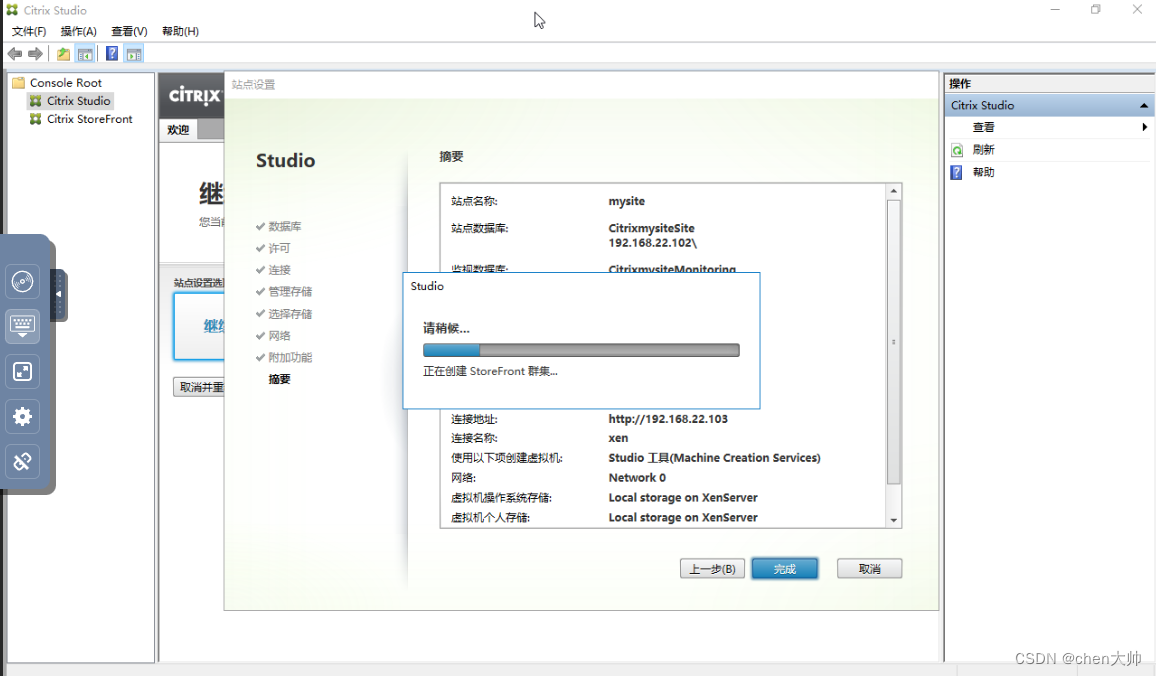
Task: Click the fullscreen icon in side panel
Action: coord(22,372)
